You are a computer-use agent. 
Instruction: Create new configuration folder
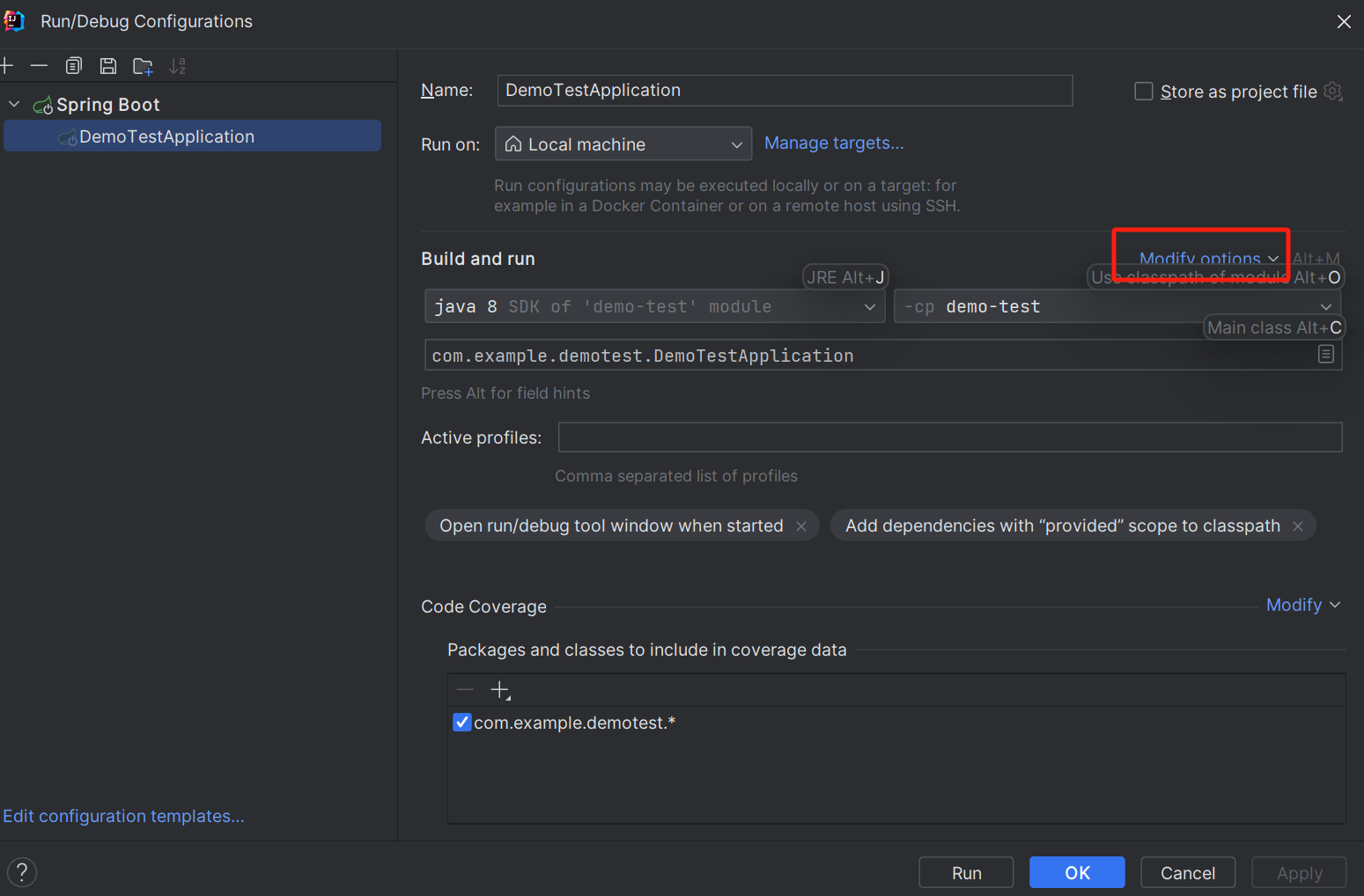pyautogui.click(x=143, y=66)
